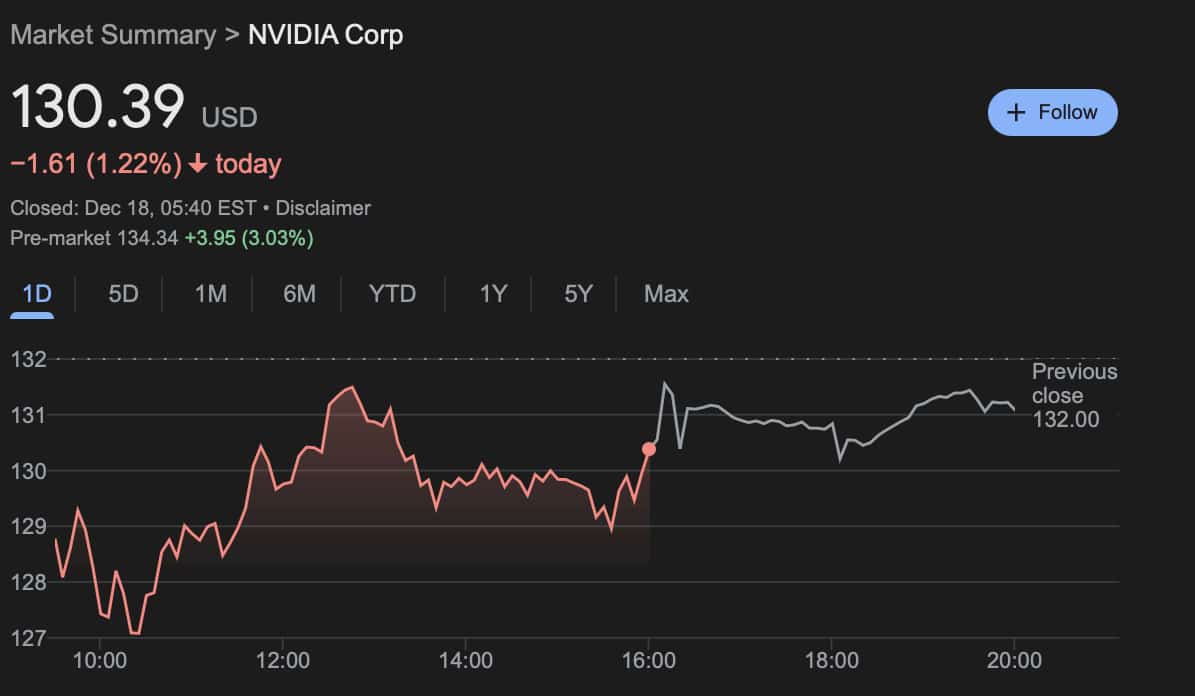The width and height of the screenshot is (1195, 696).
Task: Open the Disclaimer link
Action: [x=323, y=208]
